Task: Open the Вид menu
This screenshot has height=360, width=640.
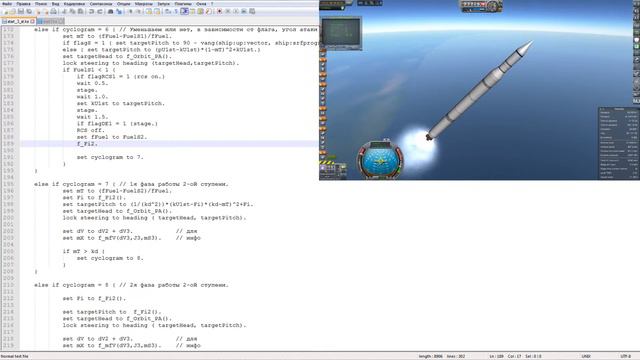Action: (x=56, y=4)
